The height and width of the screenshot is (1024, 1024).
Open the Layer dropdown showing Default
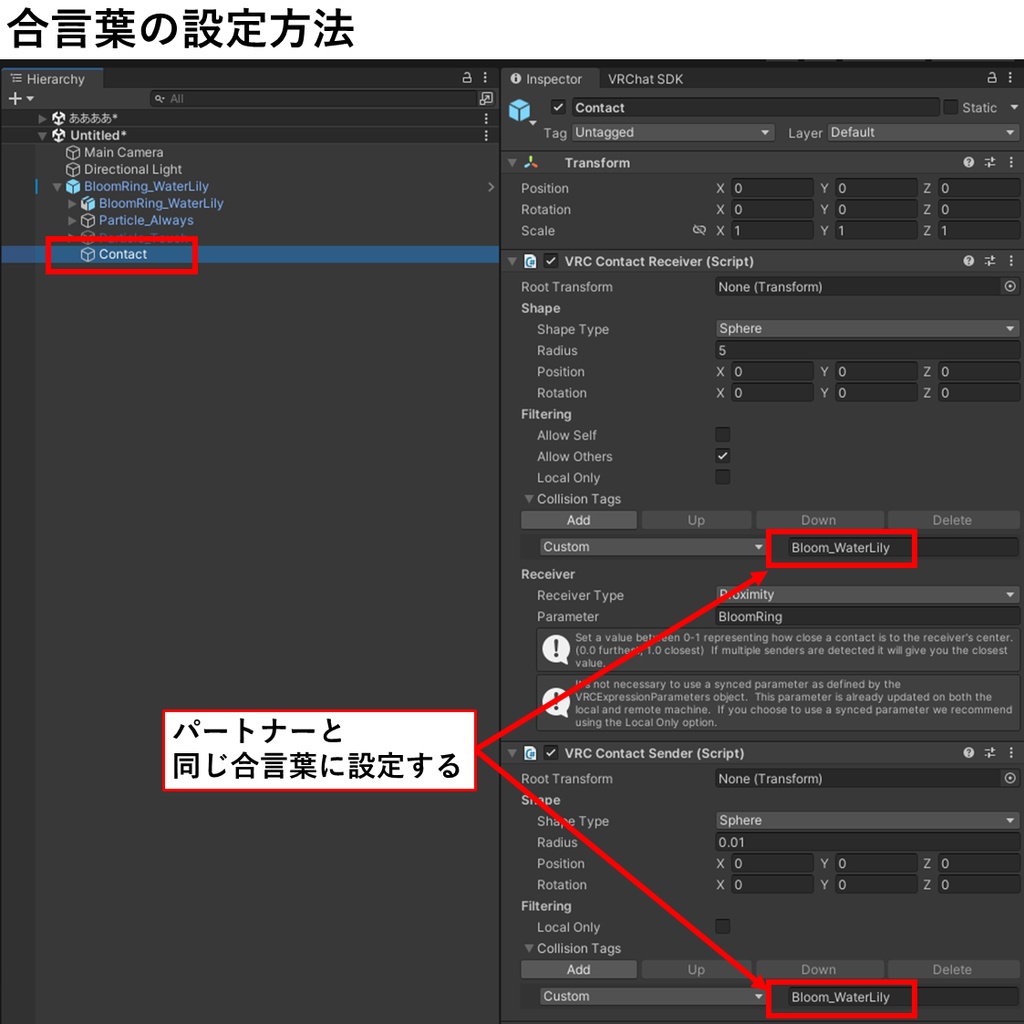(x=923, y=133)
